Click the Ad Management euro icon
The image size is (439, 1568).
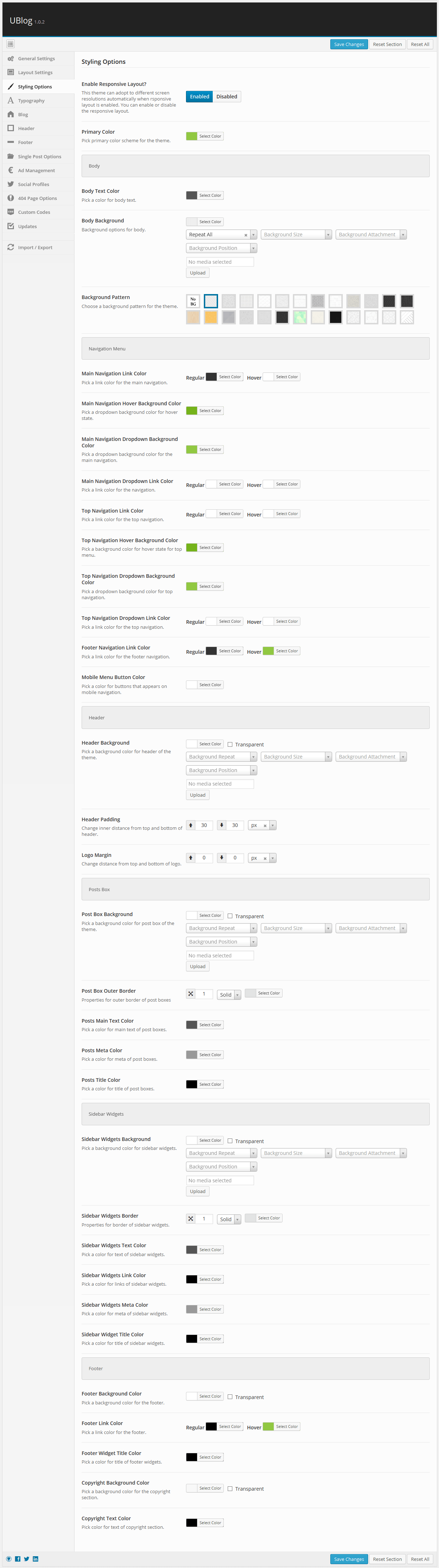(10, 170)
